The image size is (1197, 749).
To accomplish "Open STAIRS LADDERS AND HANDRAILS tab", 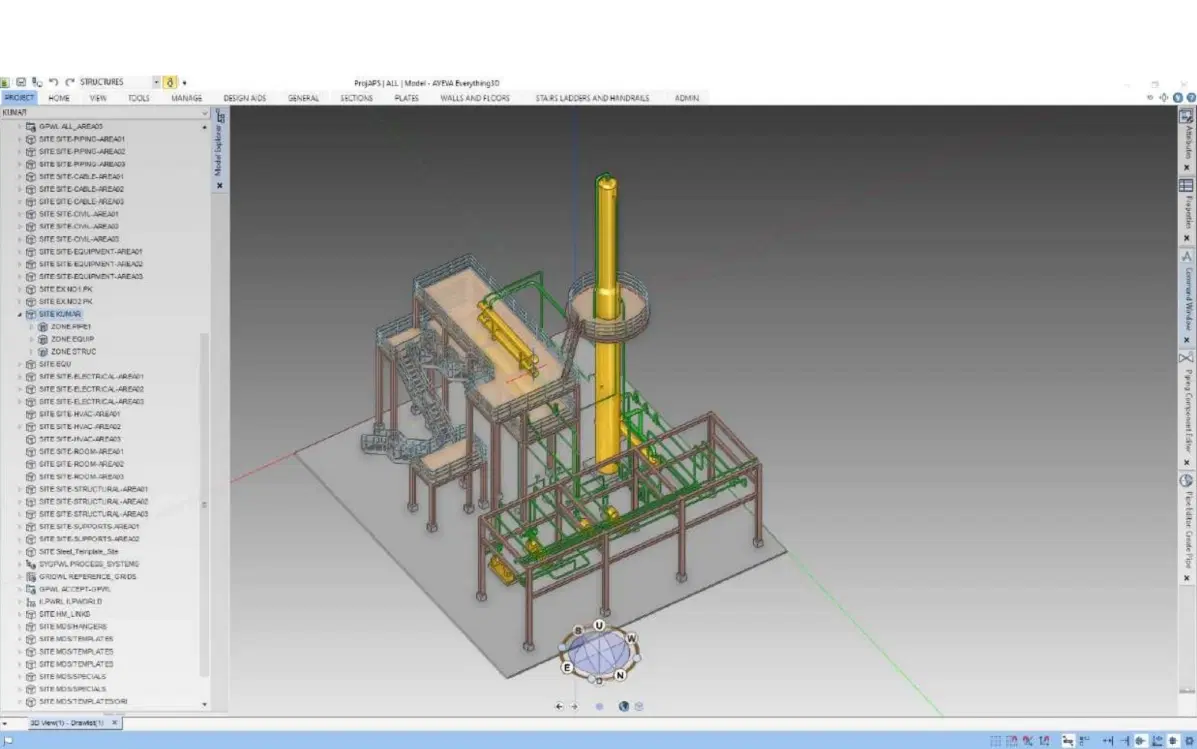I will (592, 98).
